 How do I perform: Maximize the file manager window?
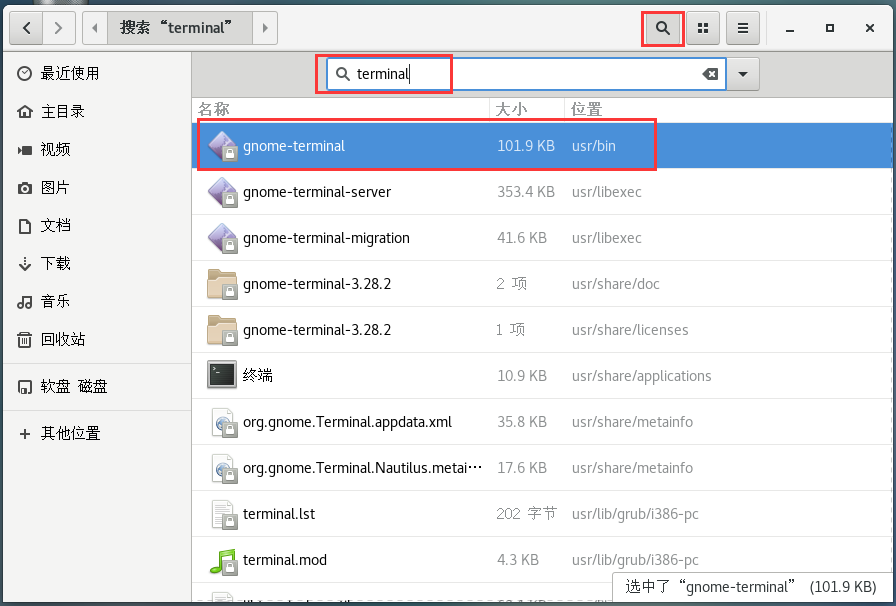tap(830, 28)
